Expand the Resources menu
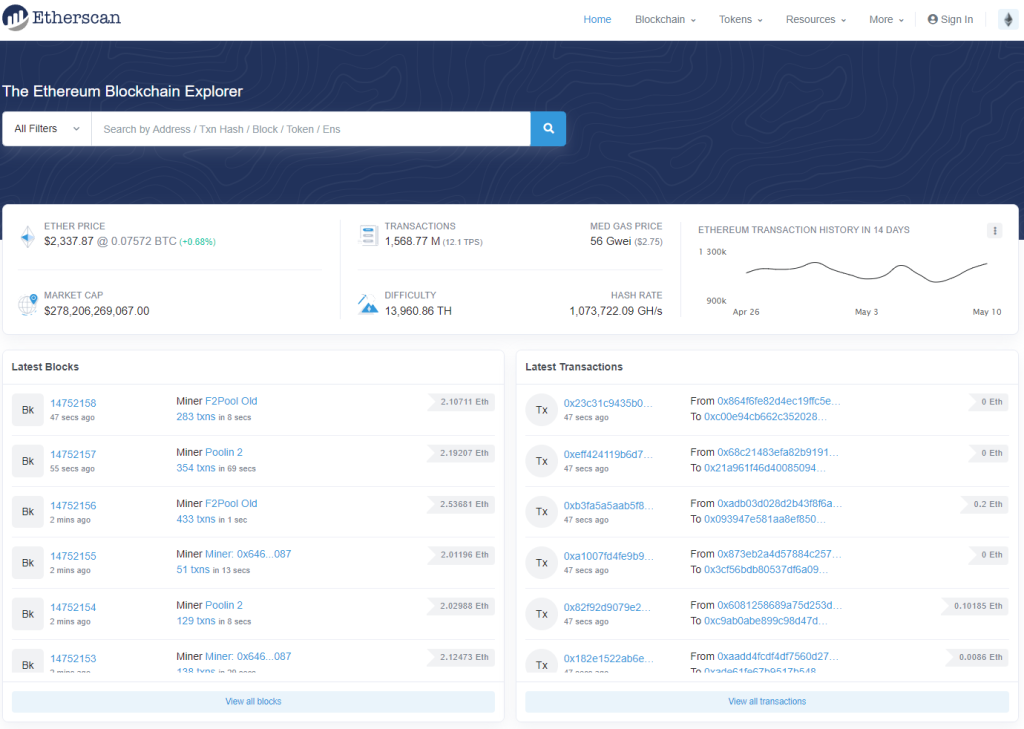 pos(816,20)
